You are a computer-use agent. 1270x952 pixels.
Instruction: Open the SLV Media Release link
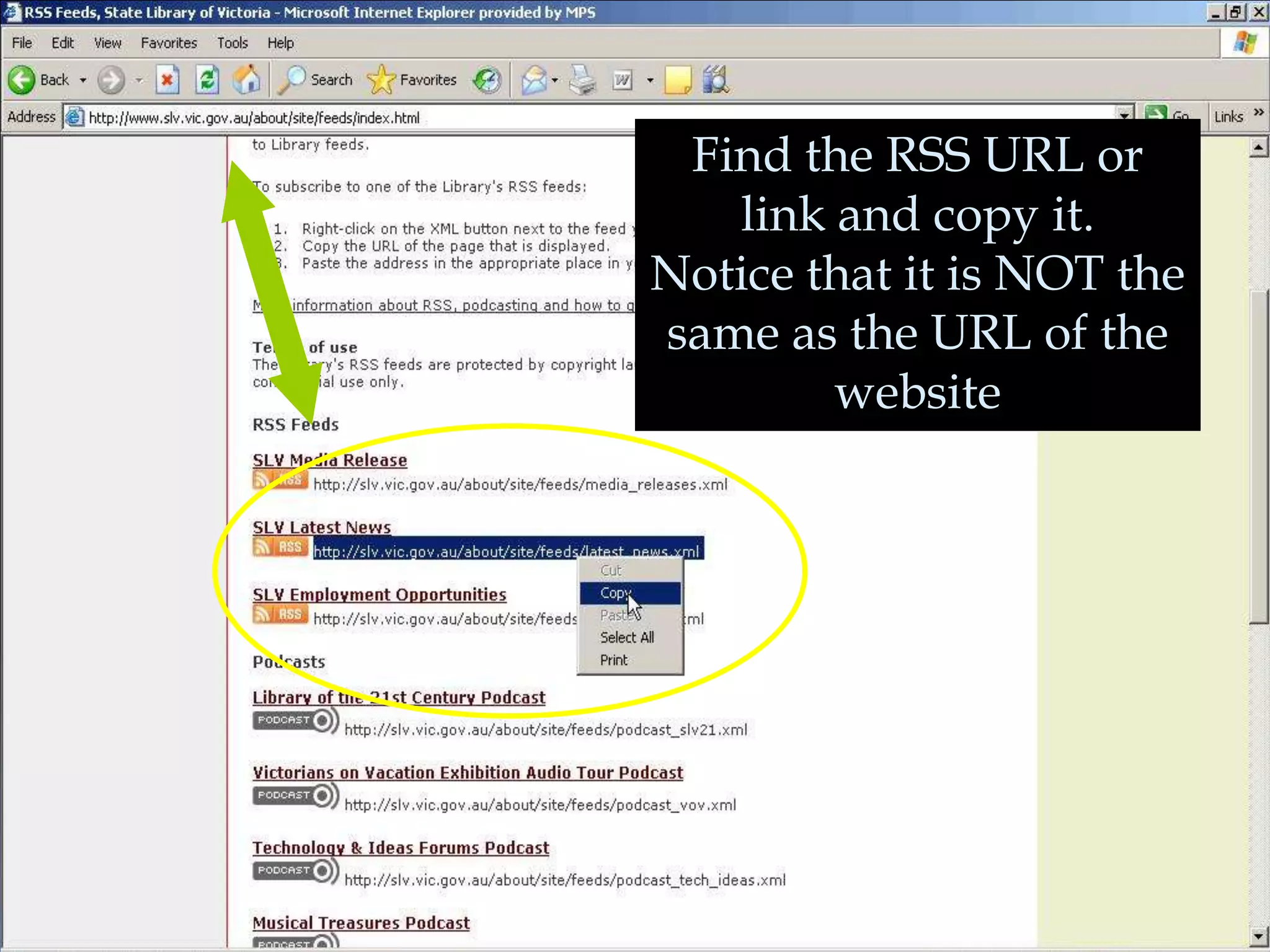click(329, 460)
